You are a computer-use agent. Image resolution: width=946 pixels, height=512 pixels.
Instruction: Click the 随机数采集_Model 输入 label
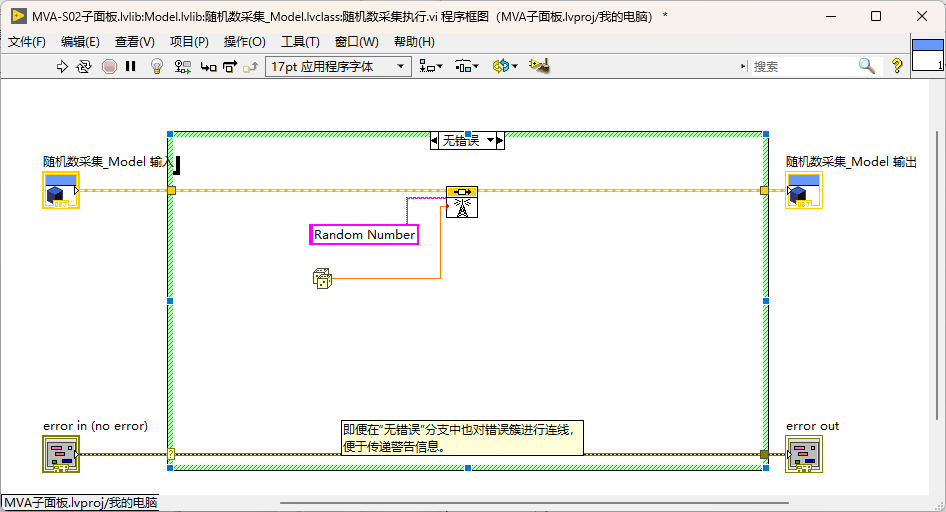108,162
